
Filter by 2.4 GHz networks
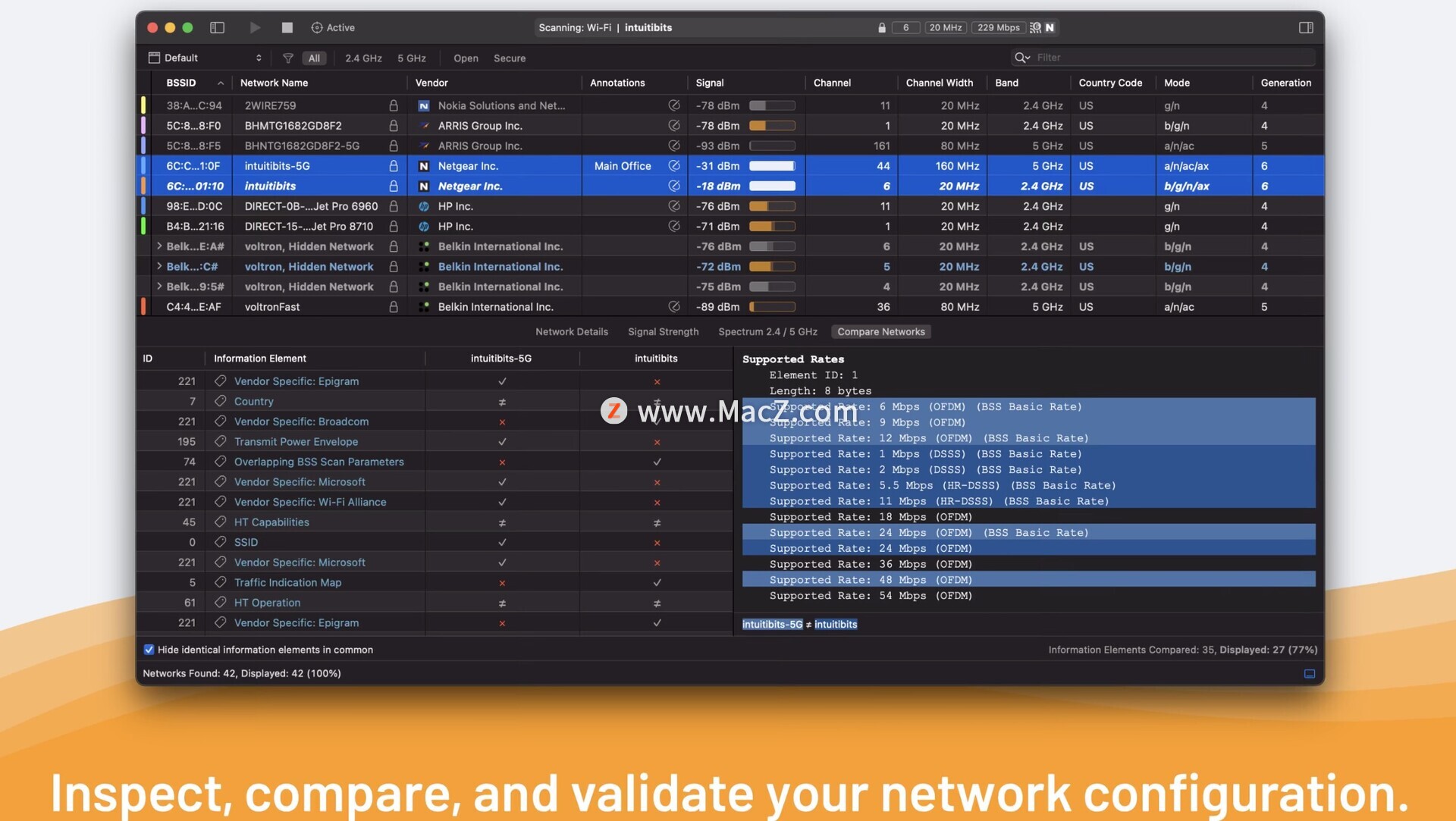(x=363, y=58)
